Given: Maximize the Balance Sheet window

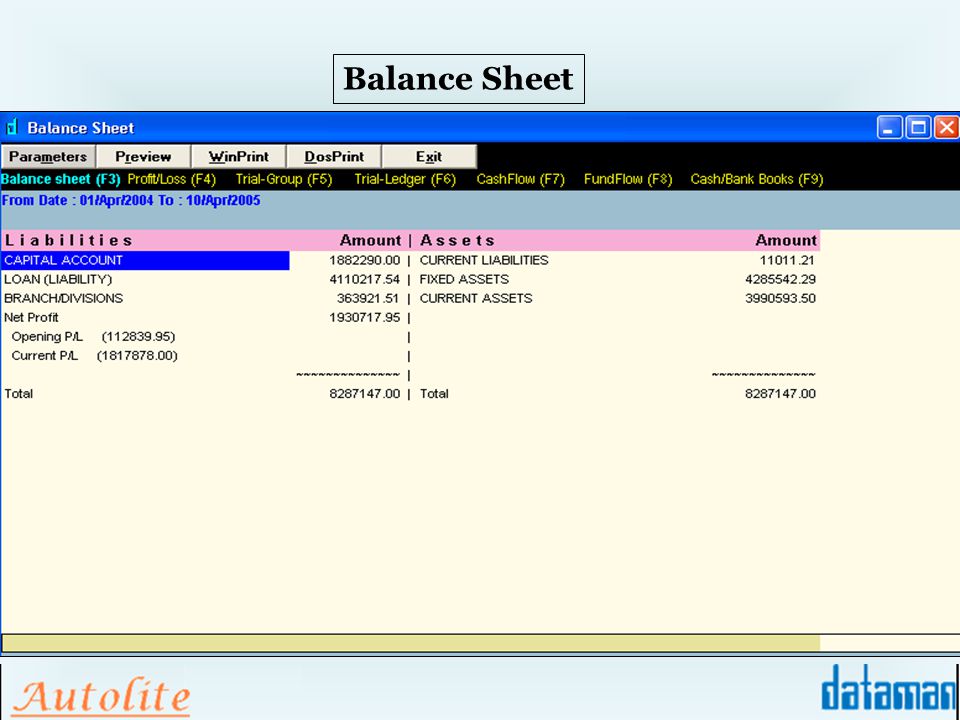Looking at the screenshot, I should [918, 127].
